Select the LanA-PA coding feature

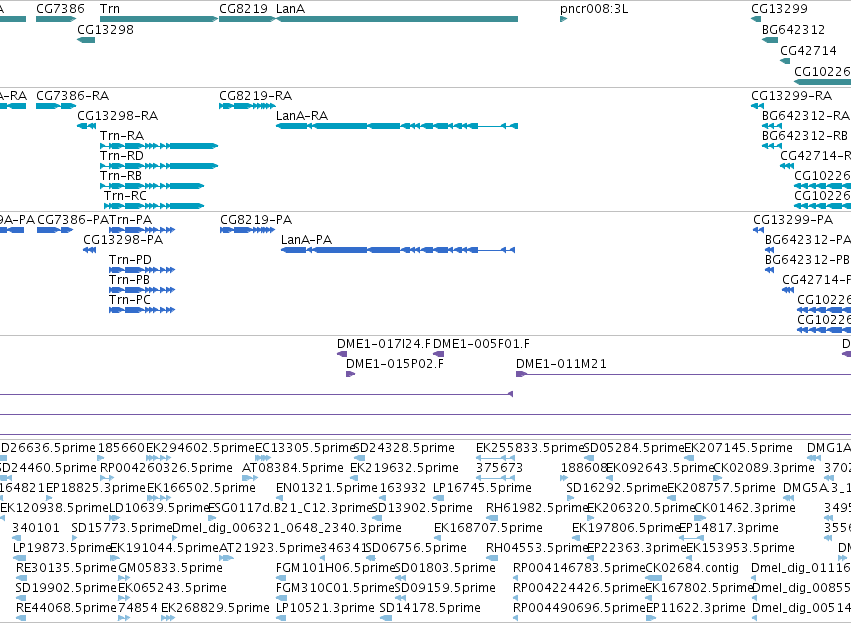pyautogui.click(x=398, y=250)
